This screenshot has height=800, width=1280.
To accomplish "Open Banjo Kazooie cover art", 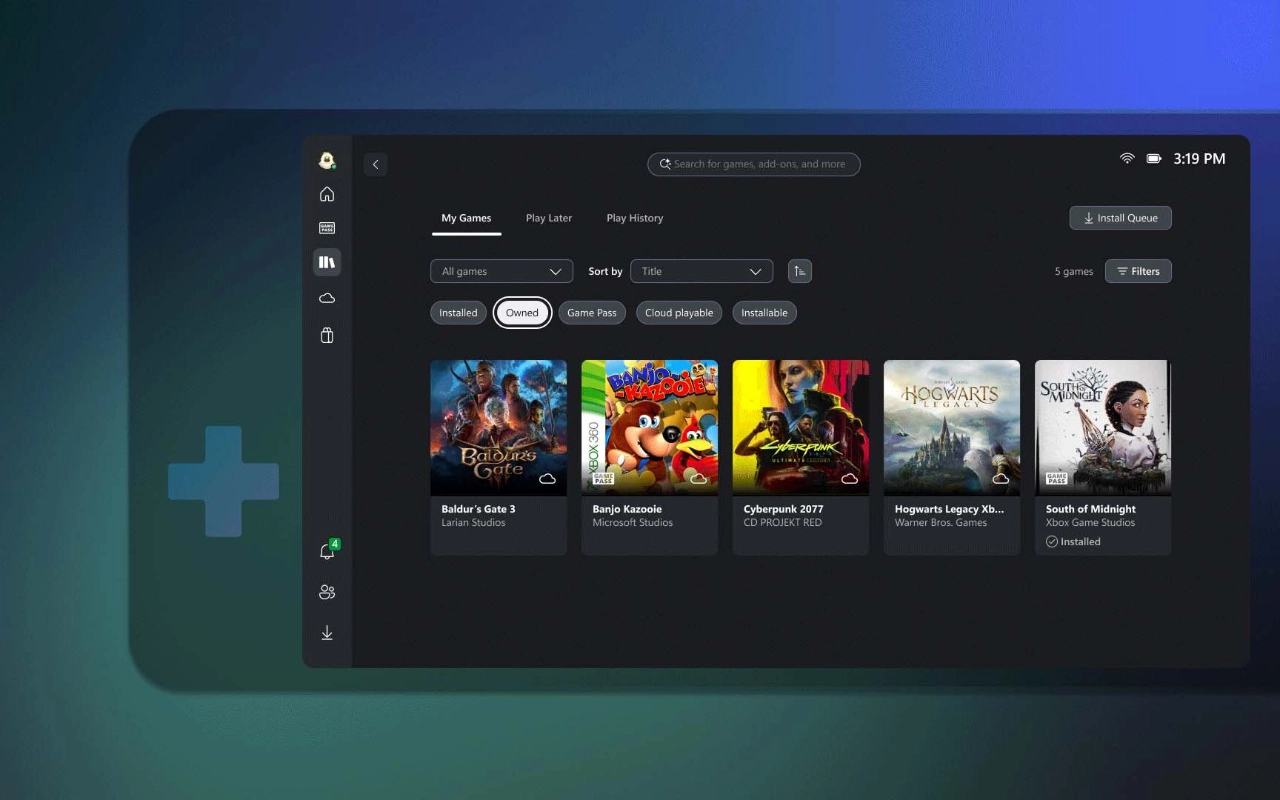I will [649, 428].
